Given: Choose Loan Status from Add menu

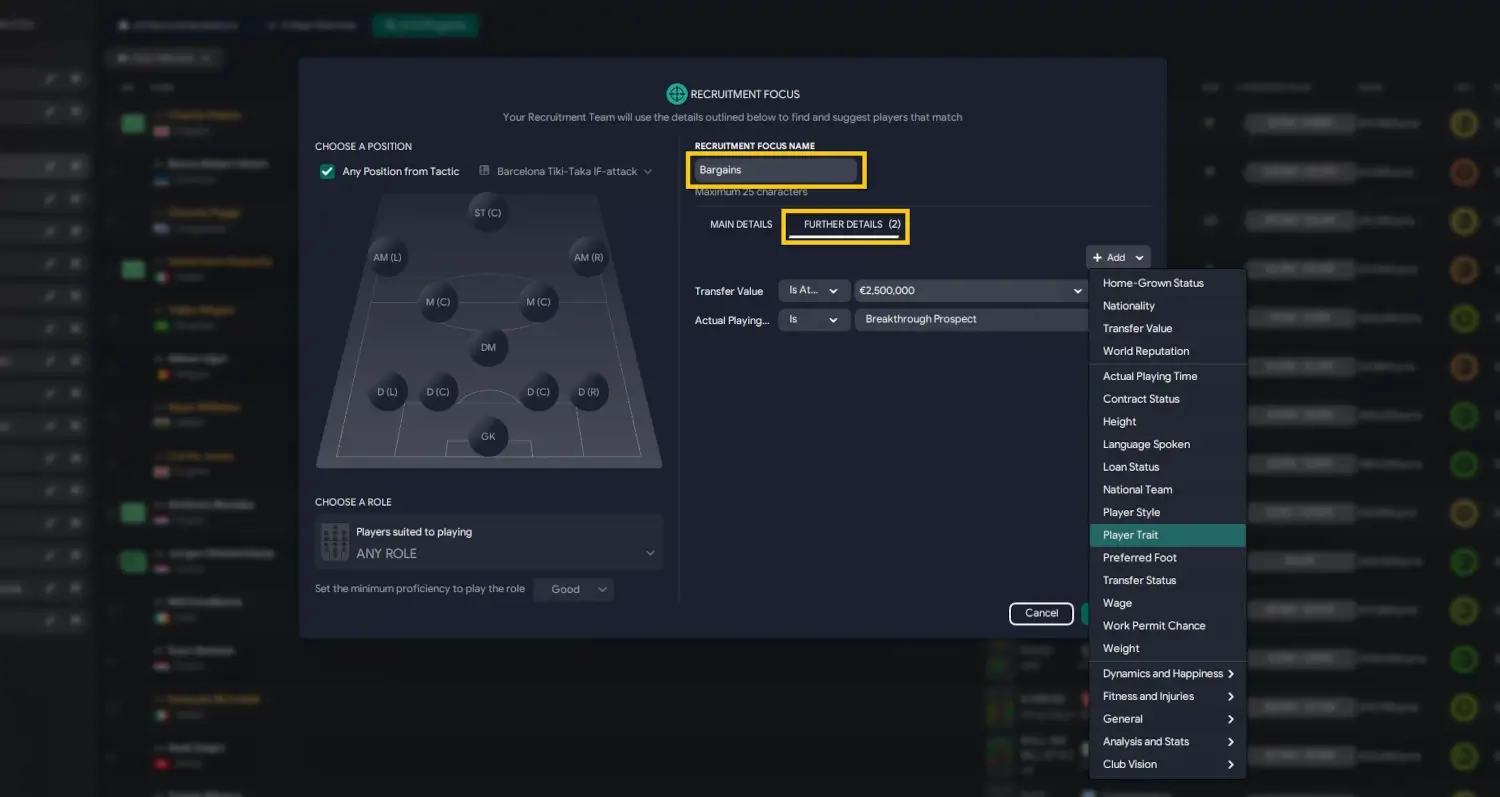Looking at the screenshot, I should [1167, 467].
